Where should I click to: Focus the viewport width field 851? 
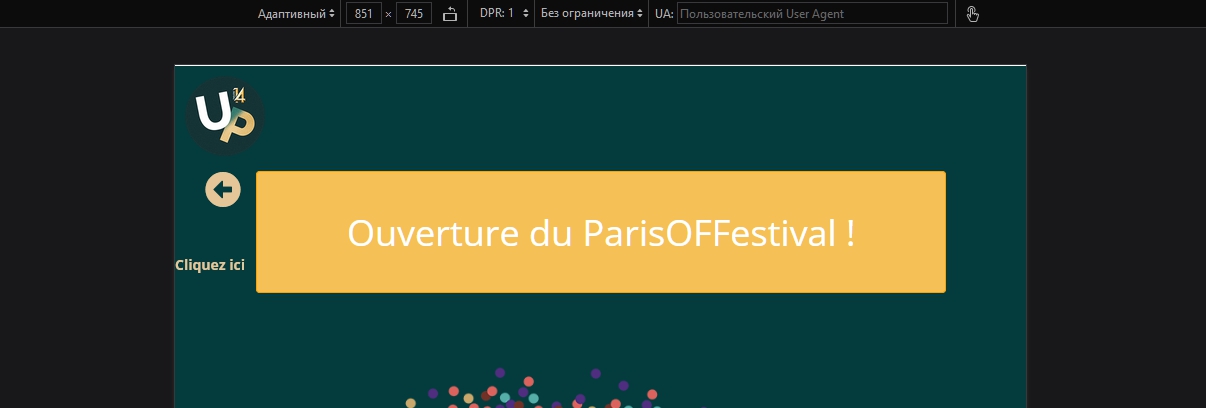click(x=363, y=14)
